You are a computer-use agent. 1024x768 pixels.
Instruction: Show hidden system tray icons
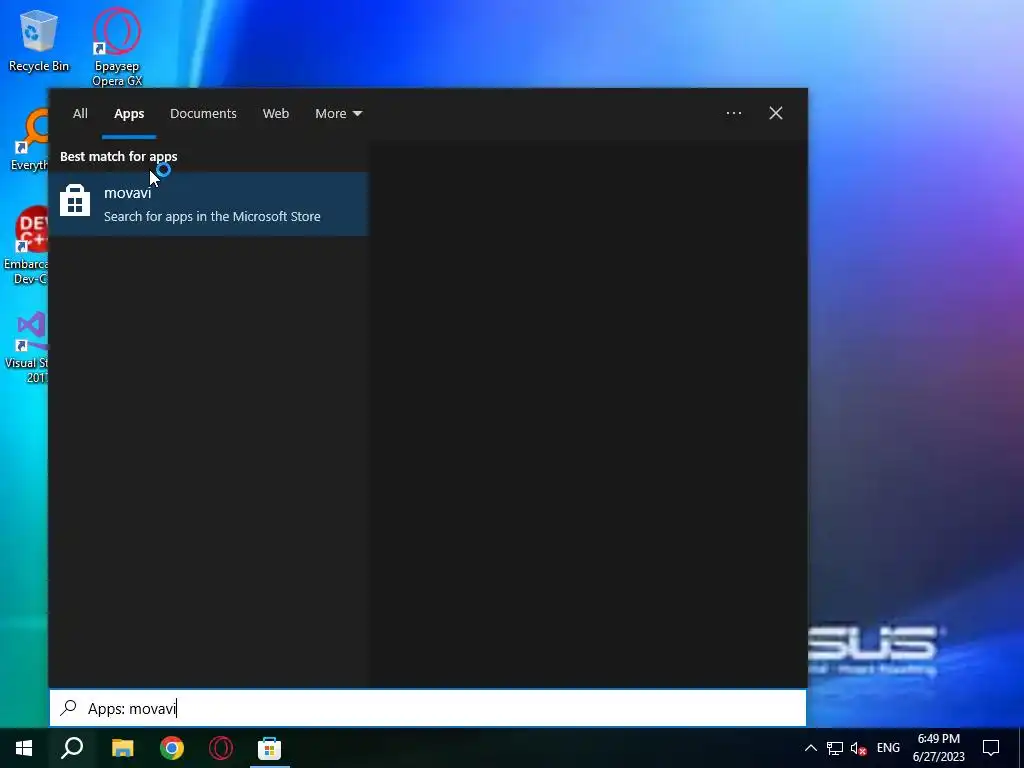(810, 748)
